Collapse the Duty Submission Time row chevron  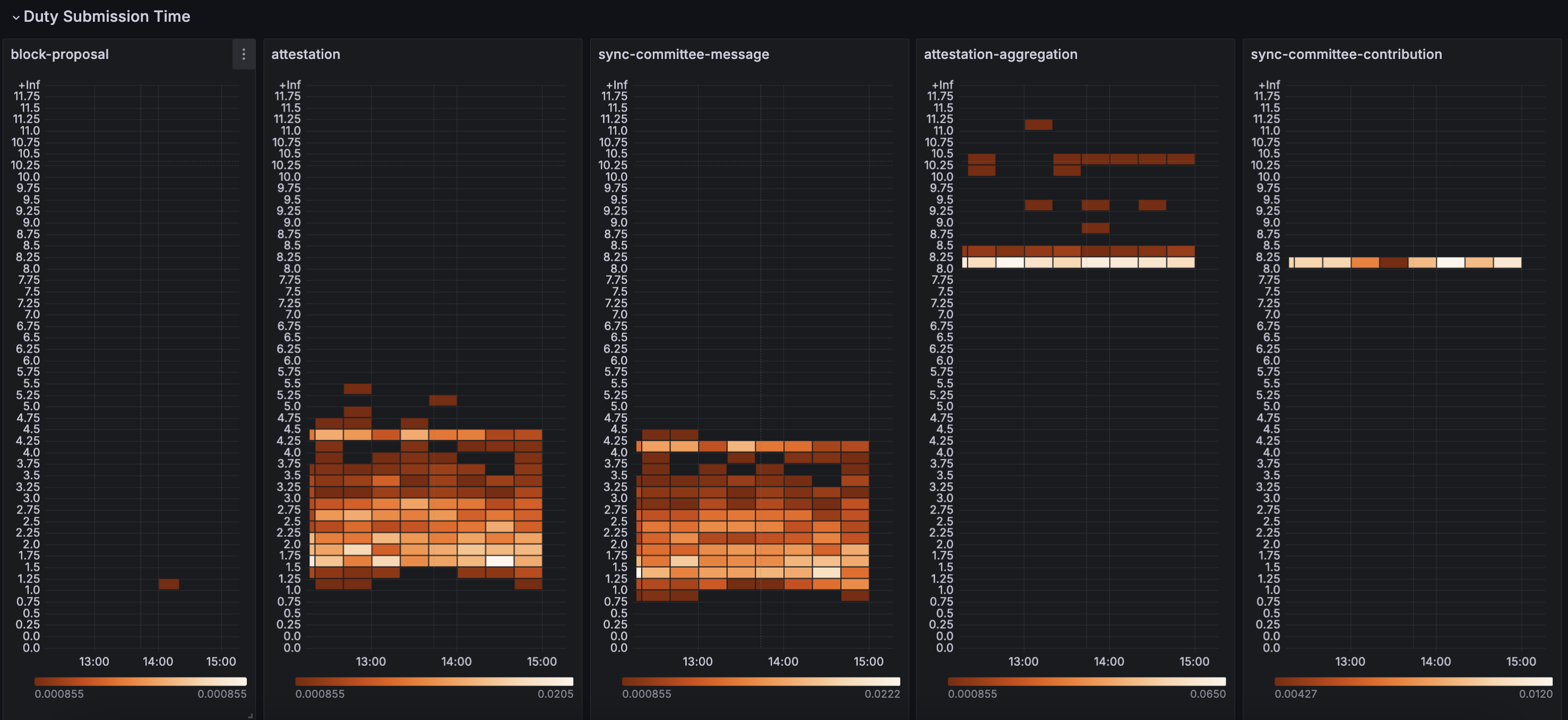(x=16, y=17)
